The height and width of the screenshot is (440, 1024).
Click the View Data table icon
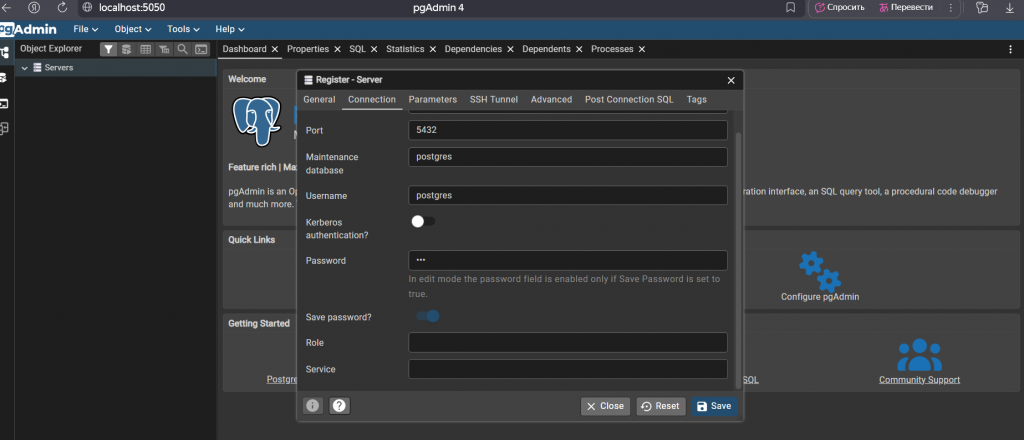tap(146, 49)
